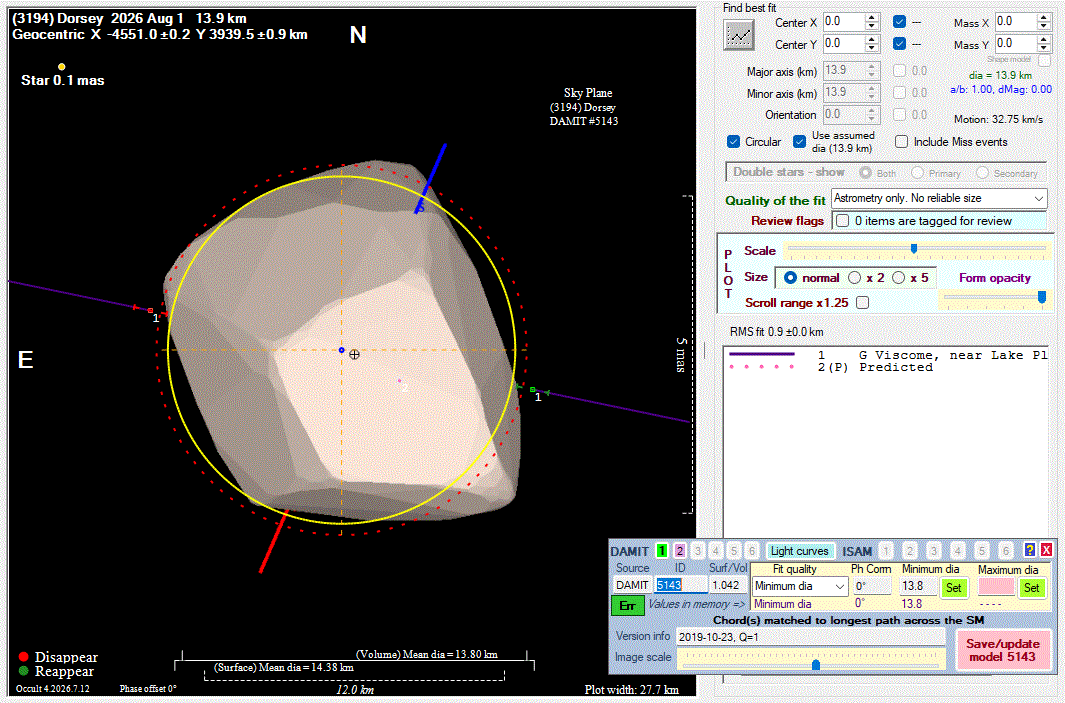Click the 'Star 0.1 mas' label
Image resolution: width=1065 pixels, height=703 pixels.
62,80
